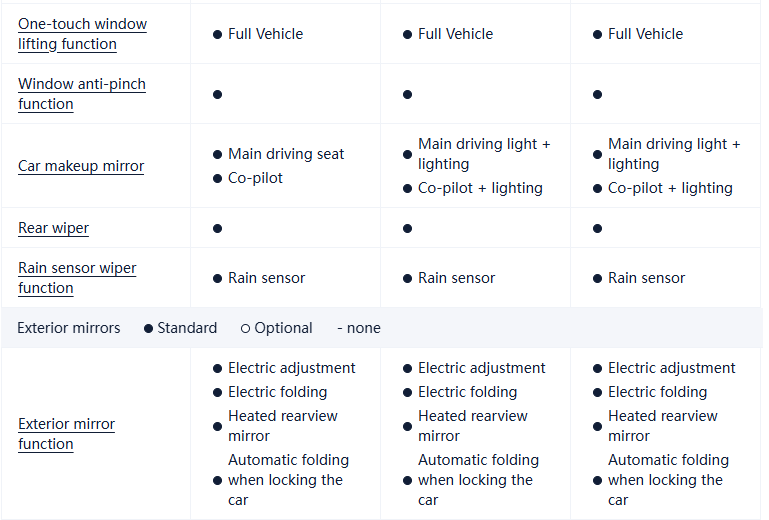Viewport: 769px width, 520px height.
Task: Click the Co-pilot entry without lighting
Action: (255, 178)
